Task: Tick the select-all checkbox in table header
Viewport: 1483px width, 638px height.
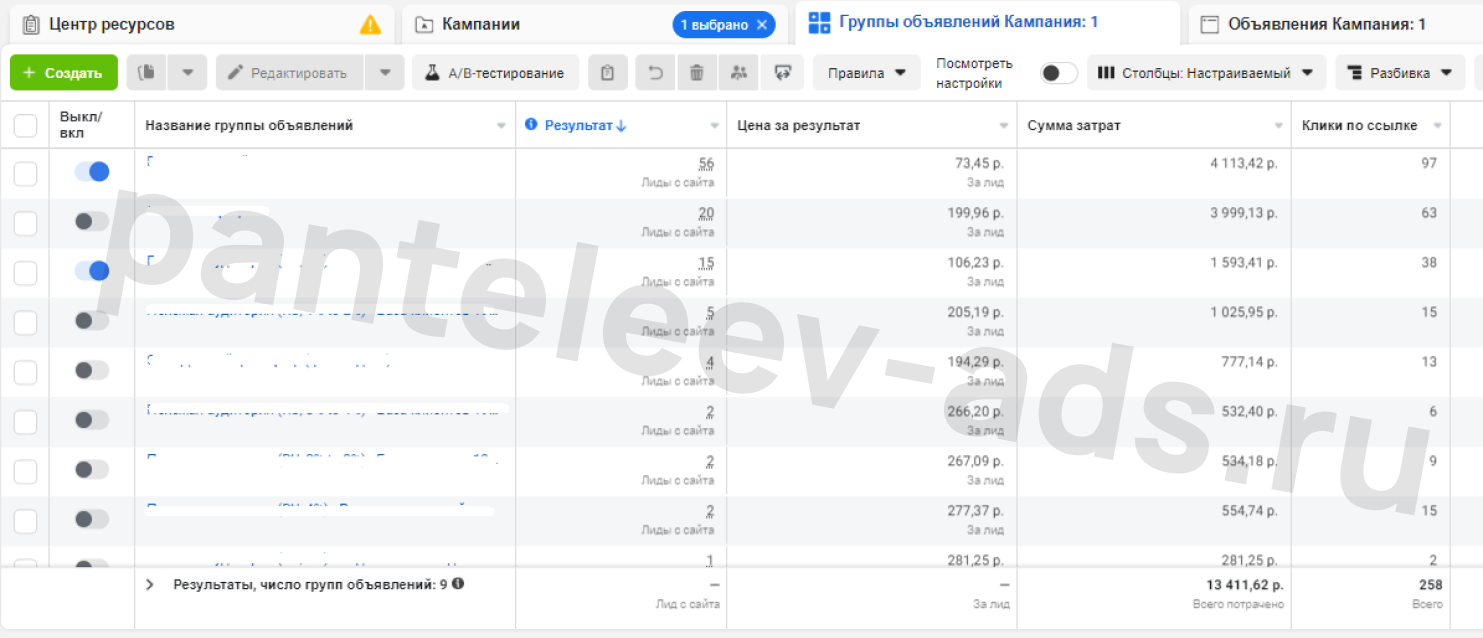Action: (x=25, y=125)
